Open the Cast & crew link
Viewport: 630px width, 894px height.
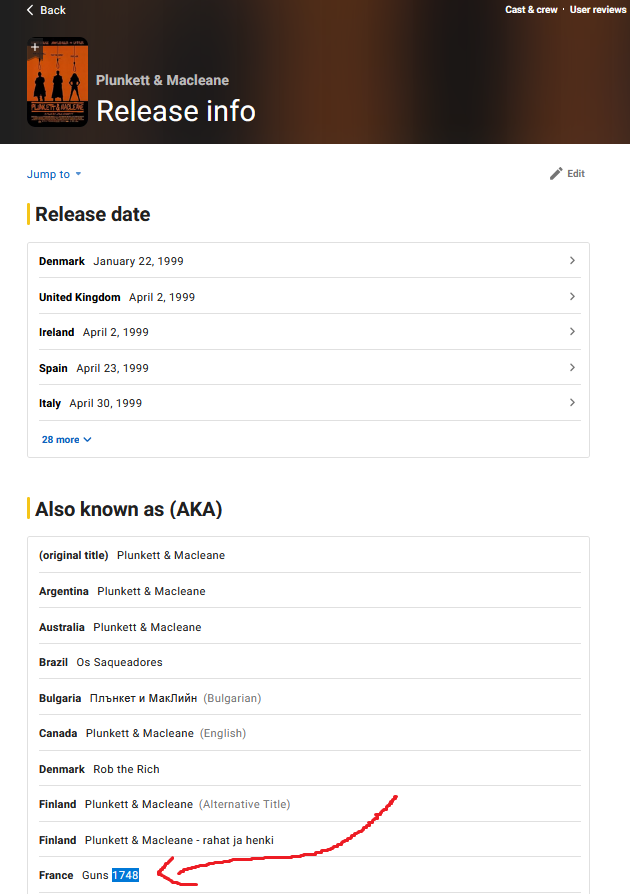pyautogui.click(x=531, y=10)
